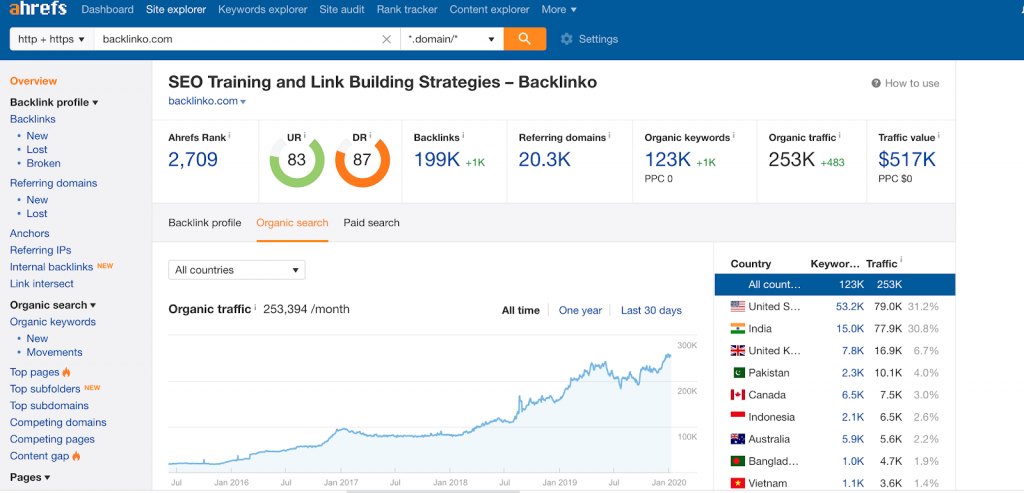Click the Indonesia flag icon

click(x=737, y=417)
